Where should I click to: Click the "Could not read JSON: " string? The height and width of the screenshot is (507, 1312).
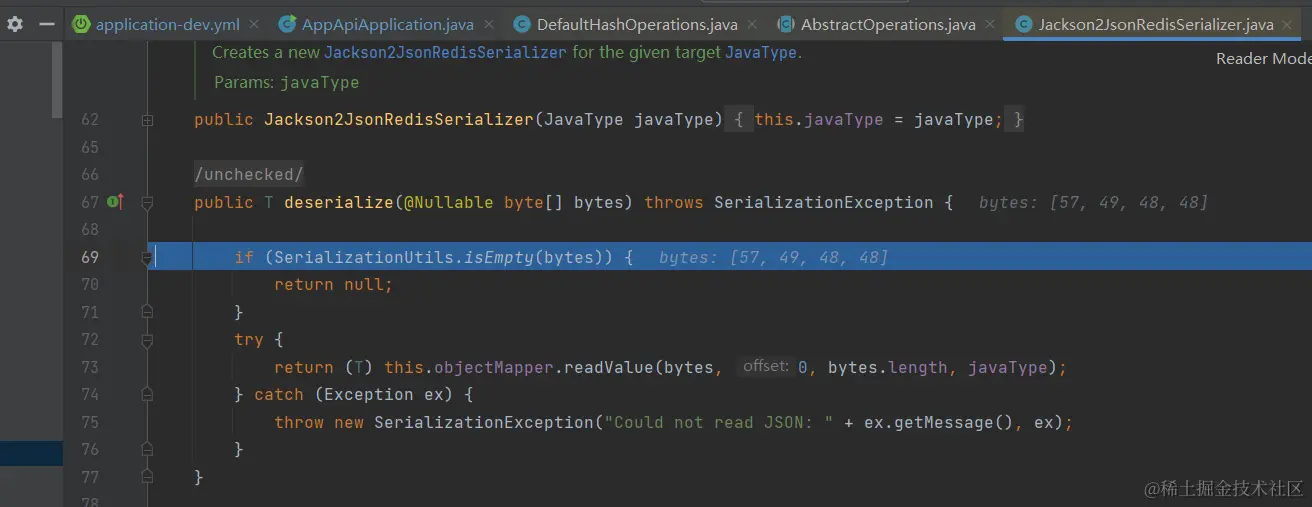tap(719, 422)
